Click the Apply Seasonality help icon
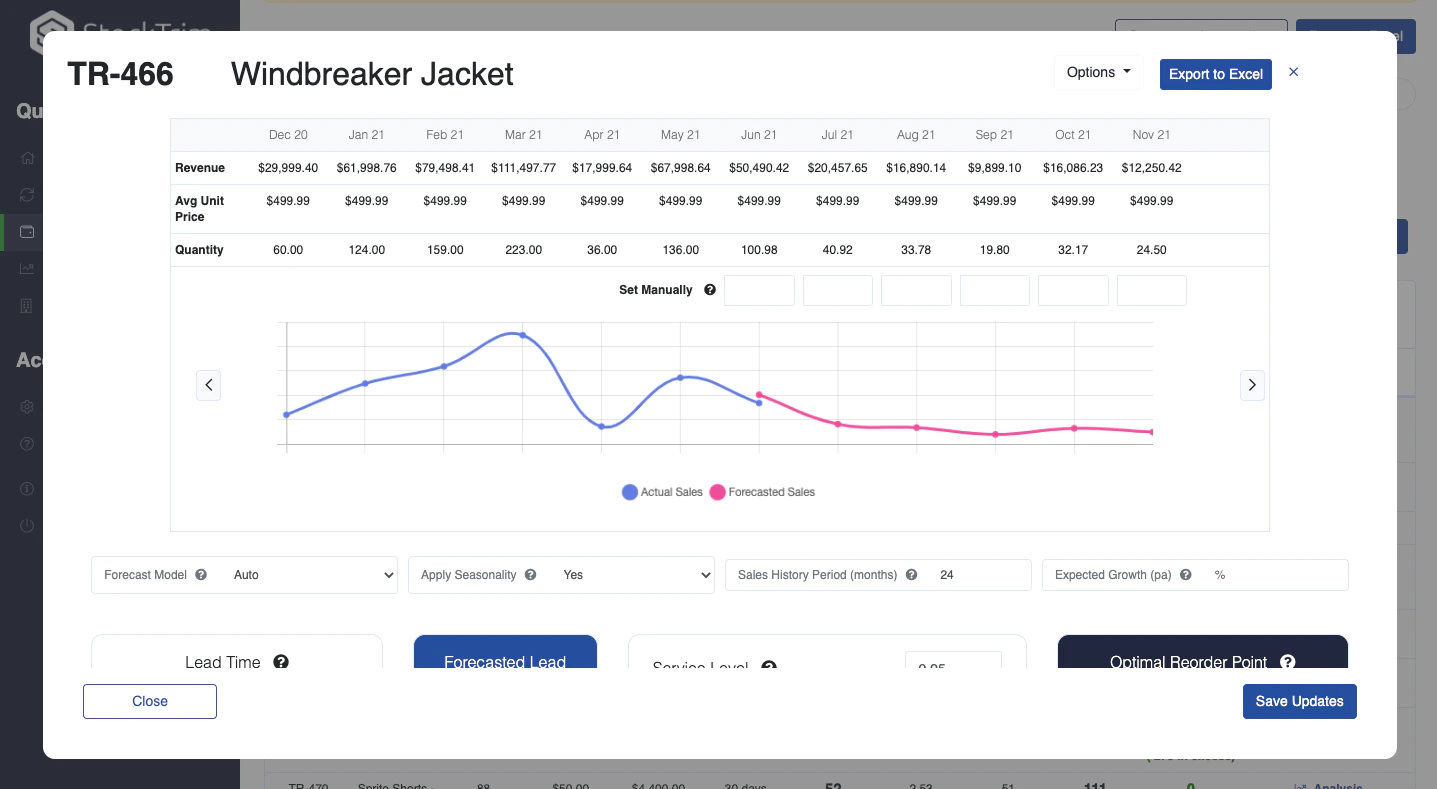This screenshot has width=1437, height=789. (531, 575)
